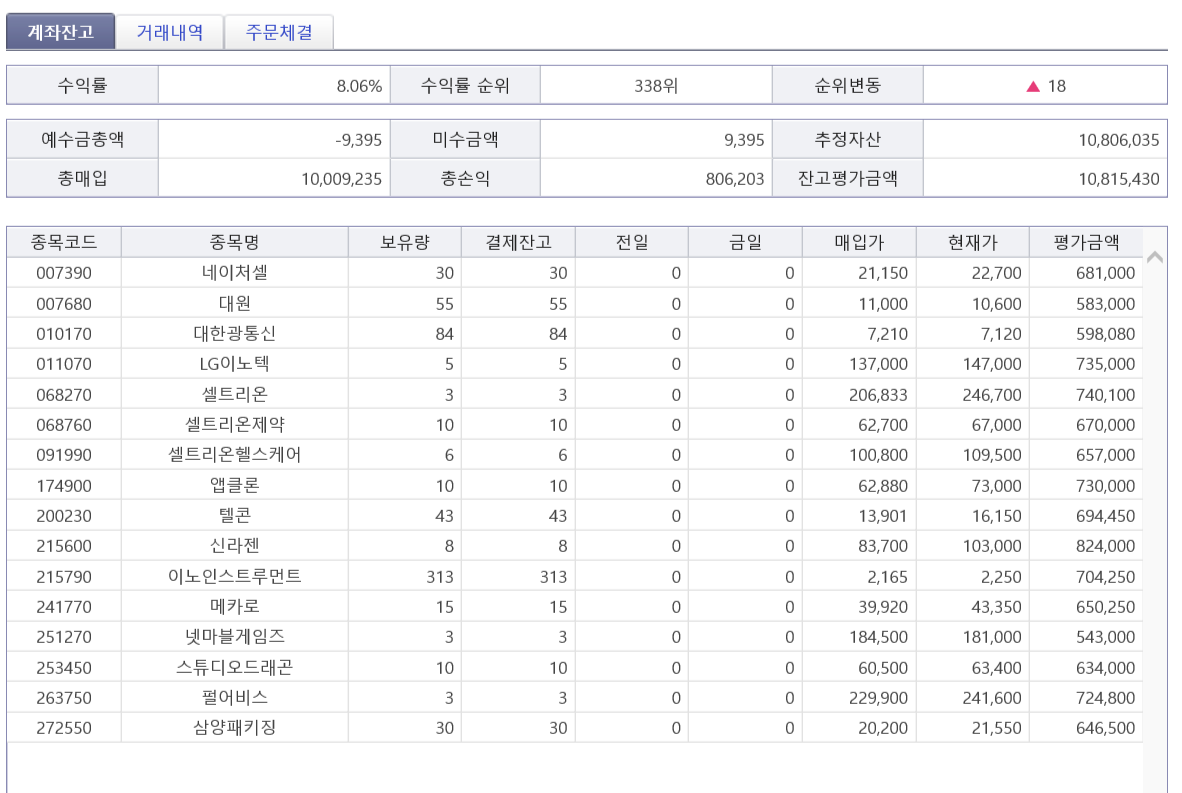Click stock code 215790 for 이노인스트루먼트

(64, 577)
